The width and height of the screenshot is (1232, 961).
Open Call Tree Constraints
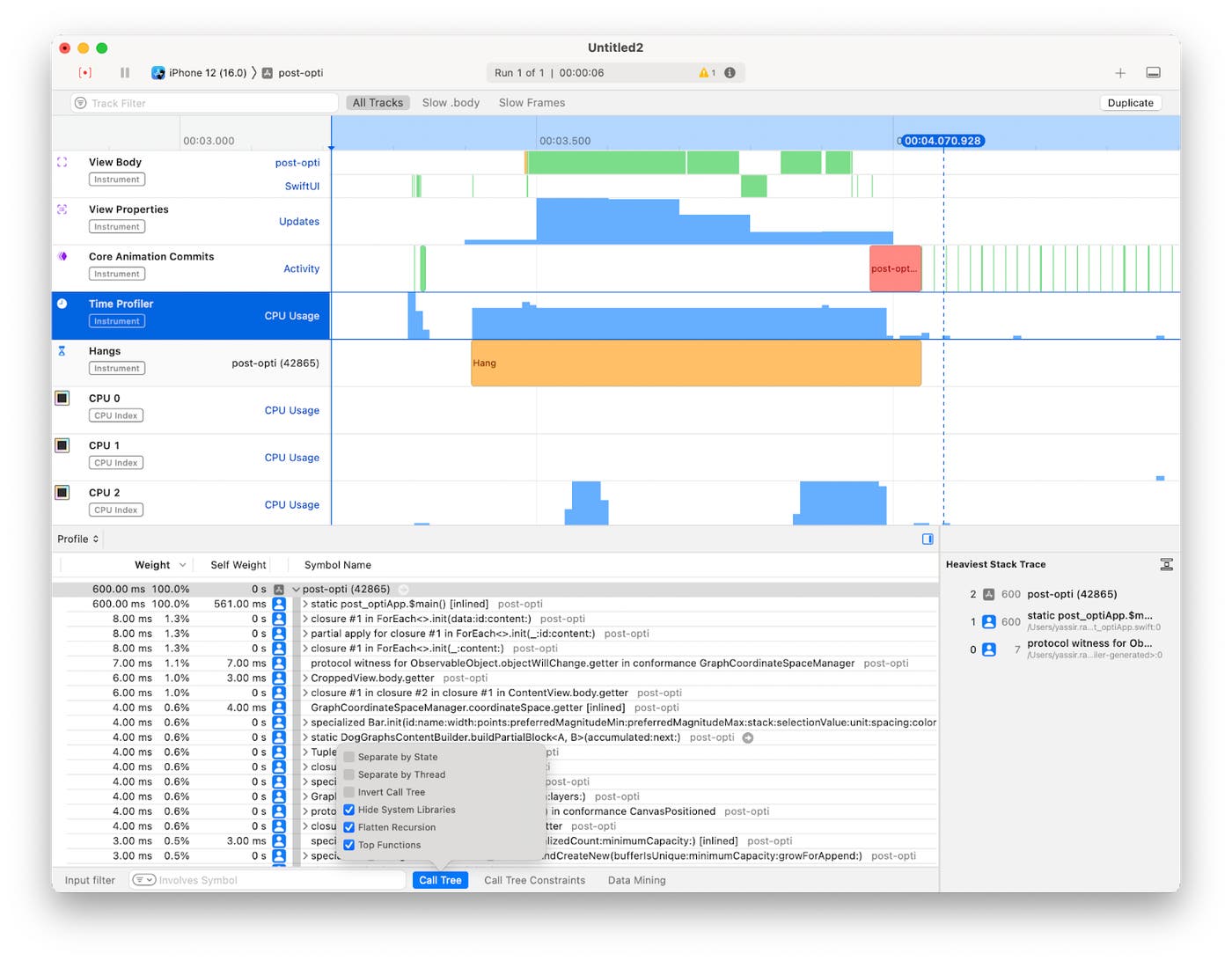(534, 880)
